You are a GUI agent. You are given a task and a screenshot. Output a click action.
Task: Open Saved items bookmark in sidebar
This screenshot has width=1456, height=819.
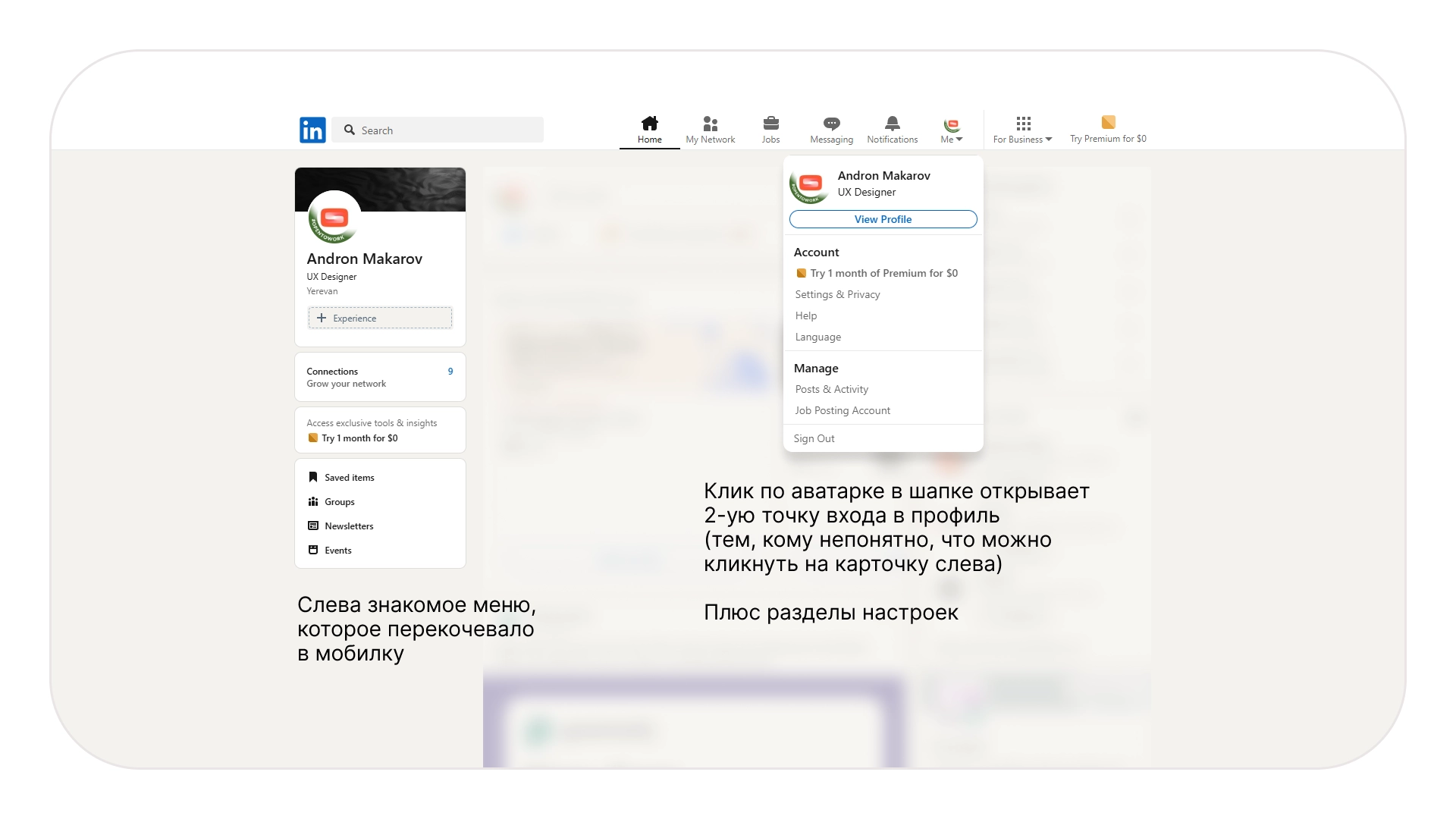point(349,478)
